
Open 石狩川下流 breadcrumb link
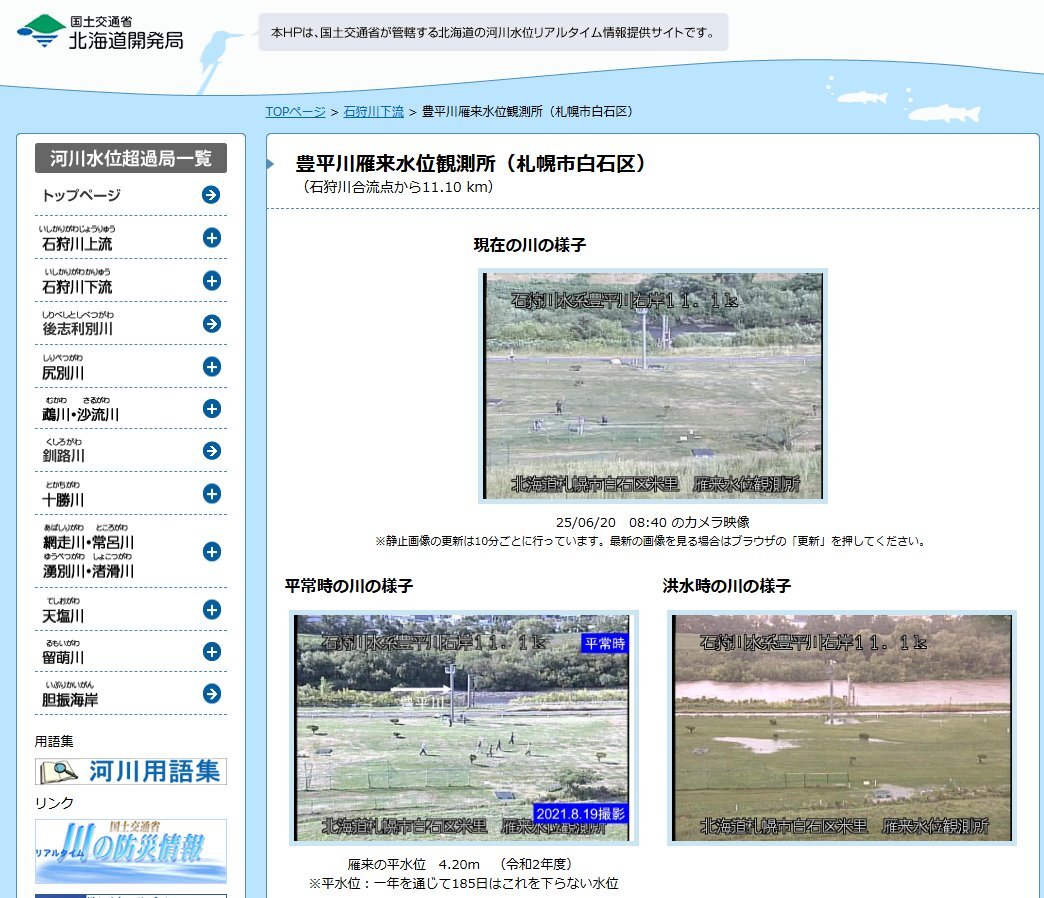pos(373,112)
